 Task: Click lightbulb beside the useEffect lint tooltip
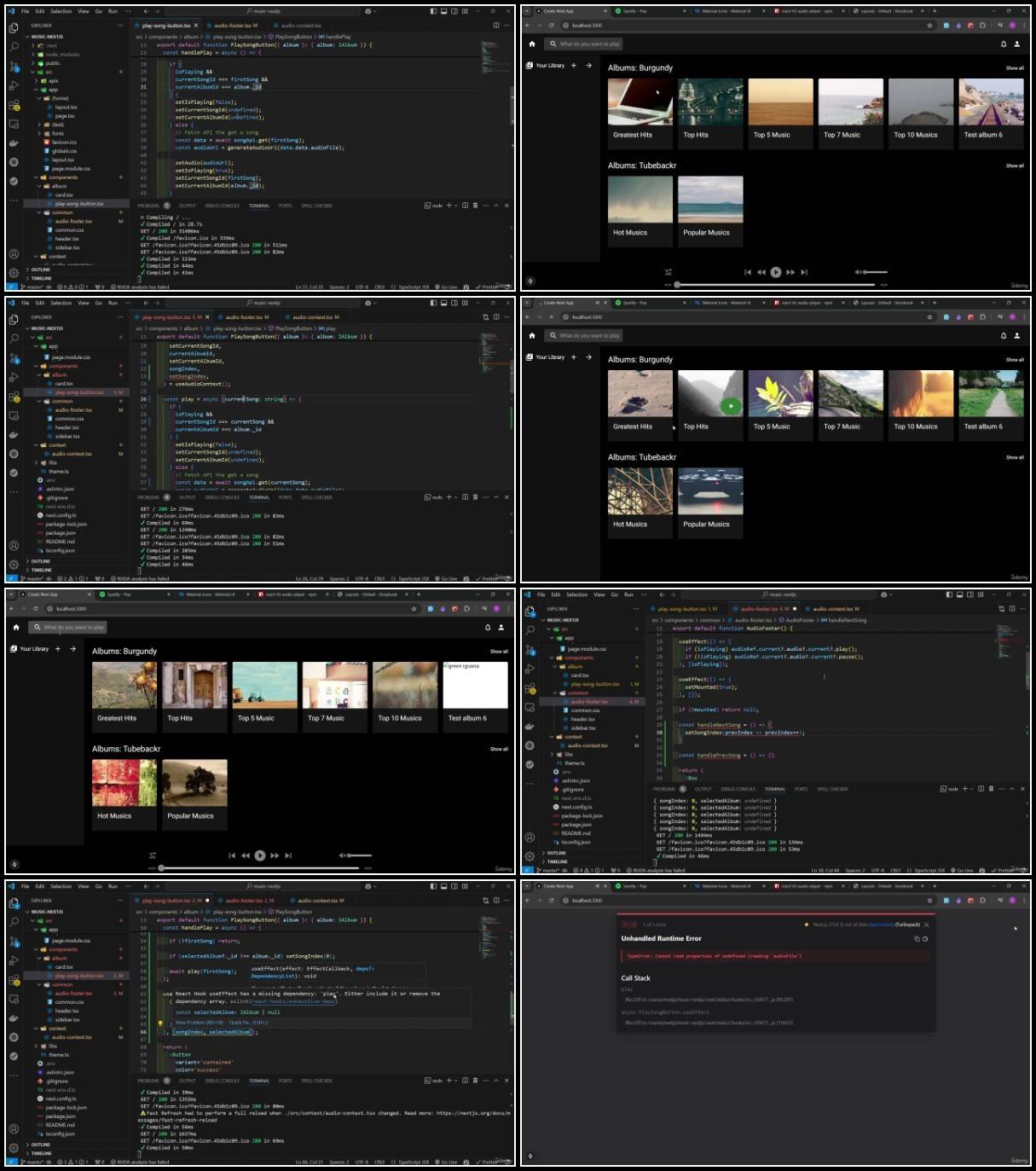(x=160, y=1023)
